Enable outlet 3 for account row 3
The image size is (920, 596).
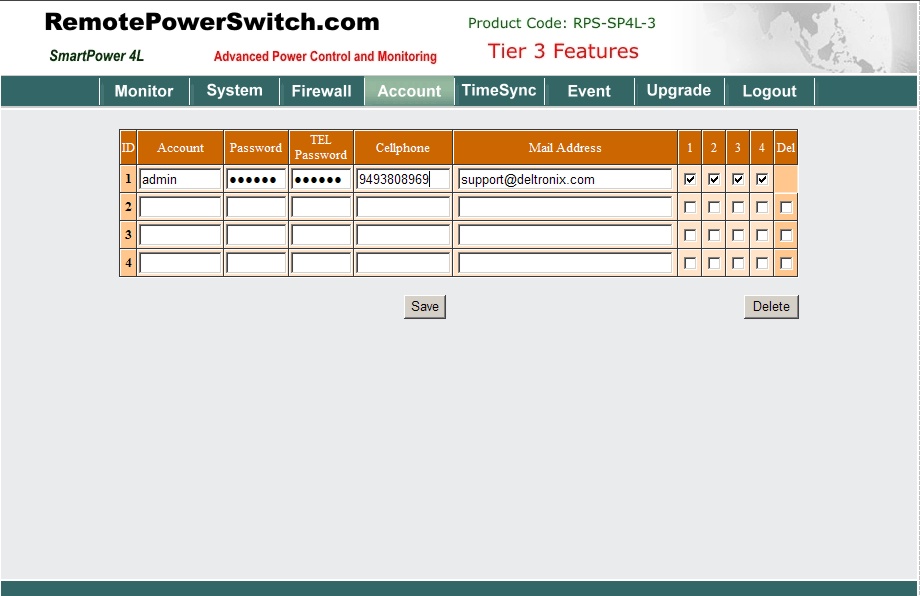[738, 235]
